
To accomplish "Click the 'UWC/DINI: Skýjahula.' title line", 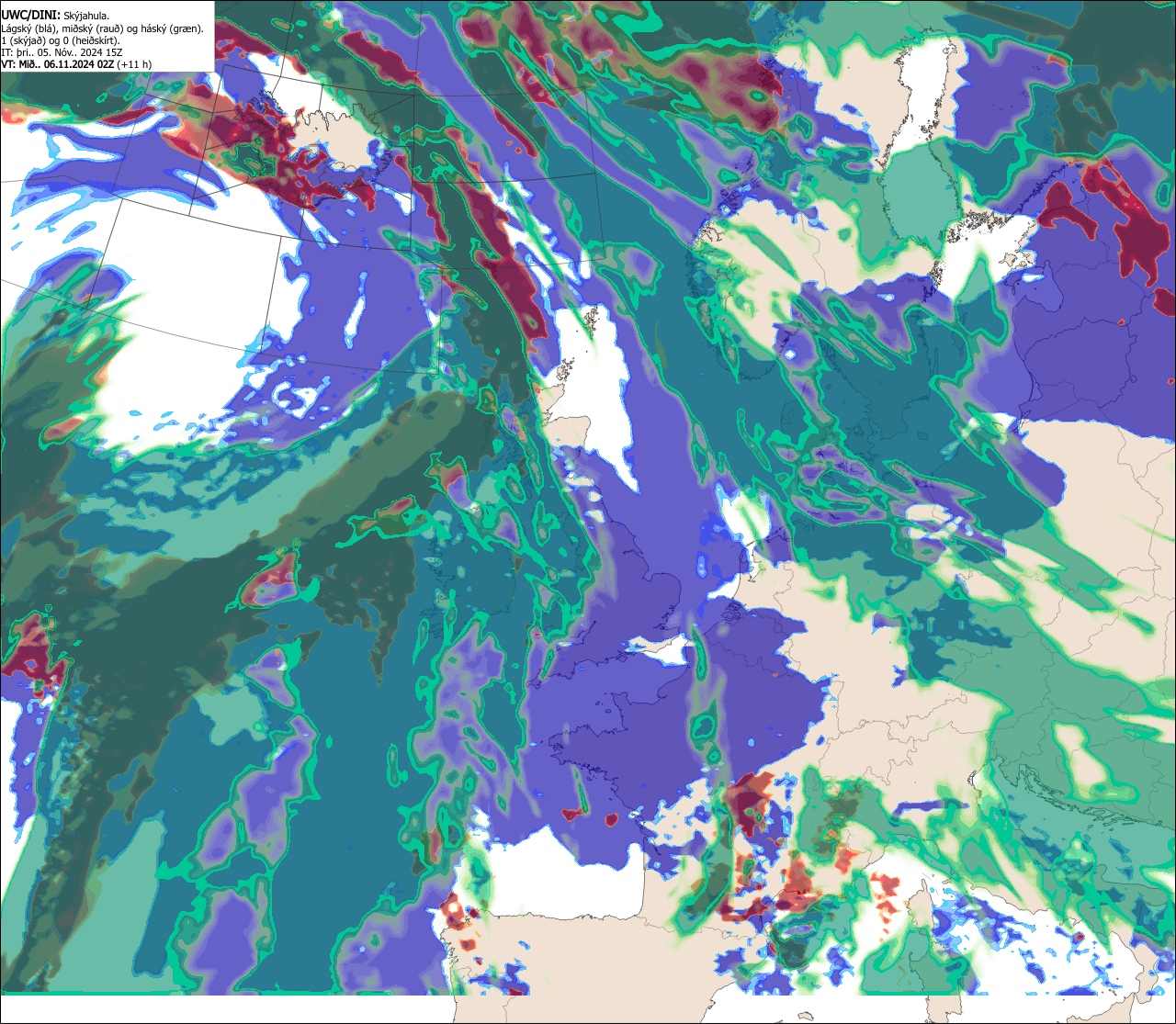I will point(55,16).
